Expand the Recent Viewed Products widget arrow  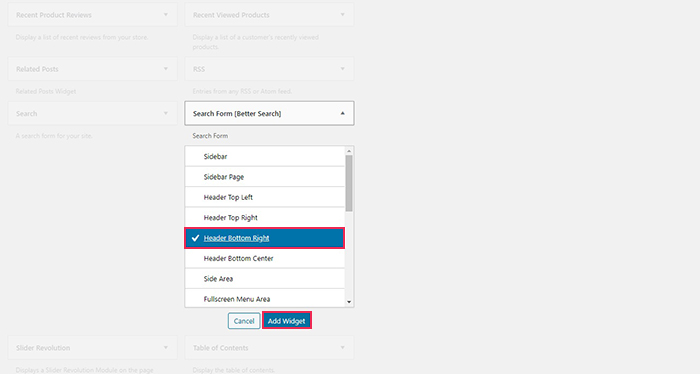point(342,15)
